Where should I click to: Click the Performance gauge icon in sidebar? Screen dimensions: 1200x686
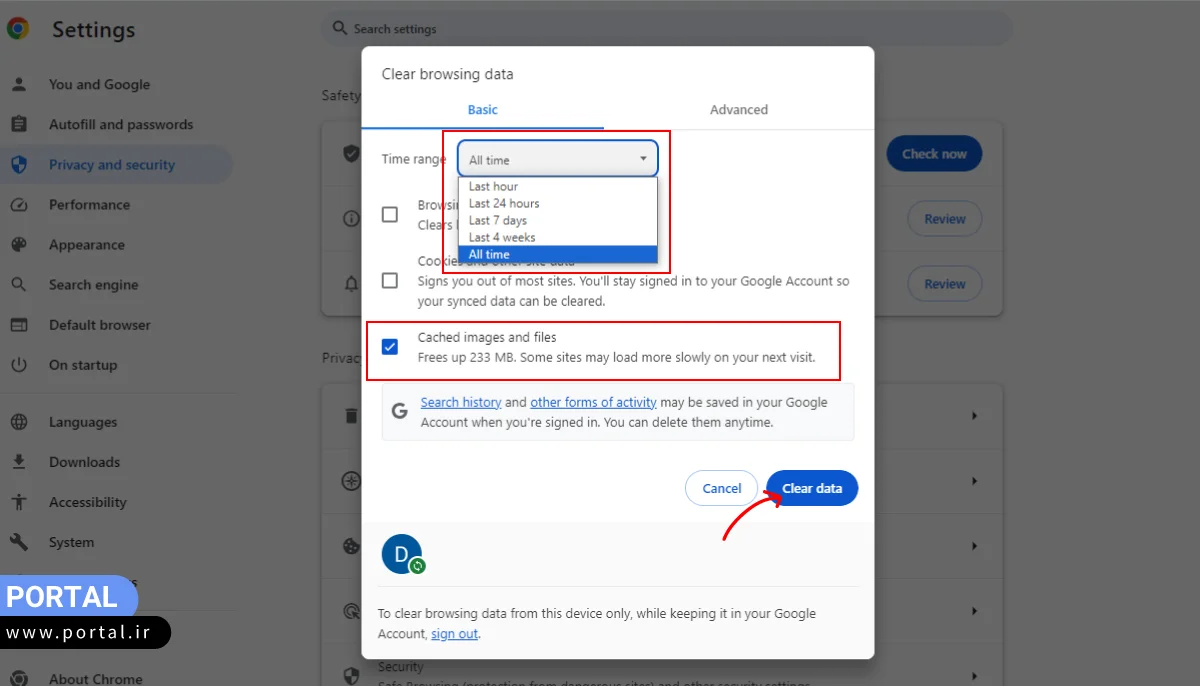pyautogui.click(x=19, y=205)
